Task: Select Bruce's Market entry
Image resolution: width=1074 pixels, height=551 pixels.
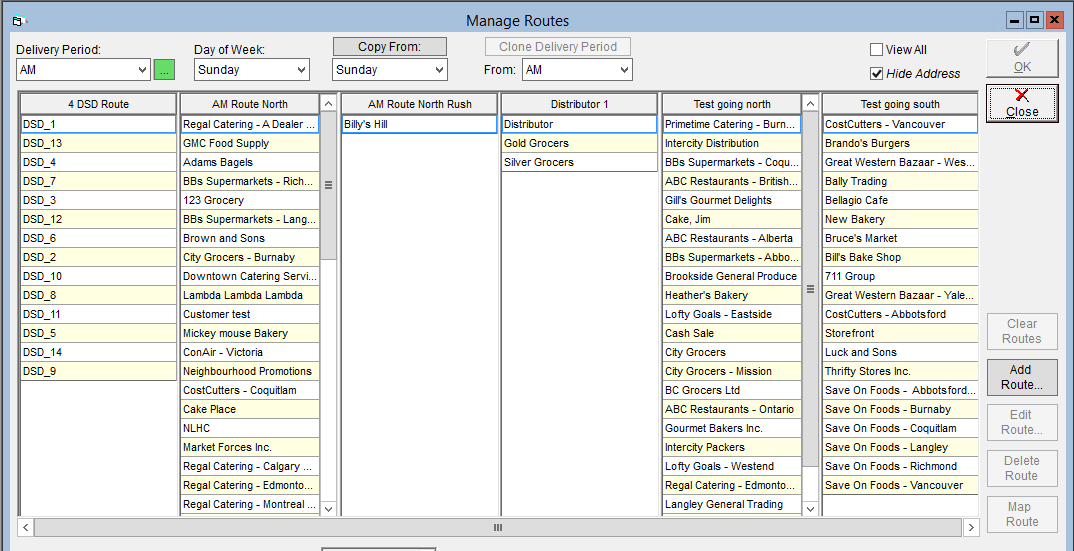Action: (900, 238)
